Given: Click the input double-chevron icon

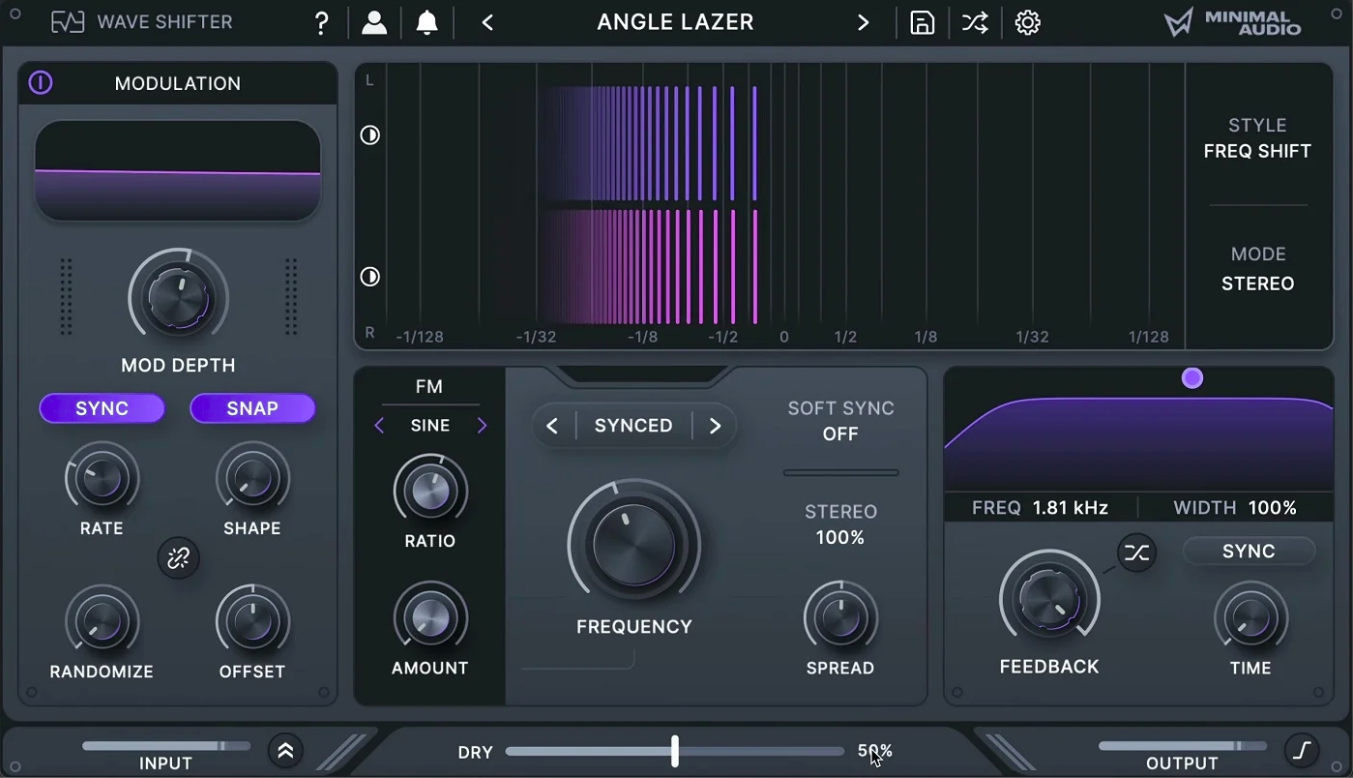Looking at the screenshot, I should [285, 751].
